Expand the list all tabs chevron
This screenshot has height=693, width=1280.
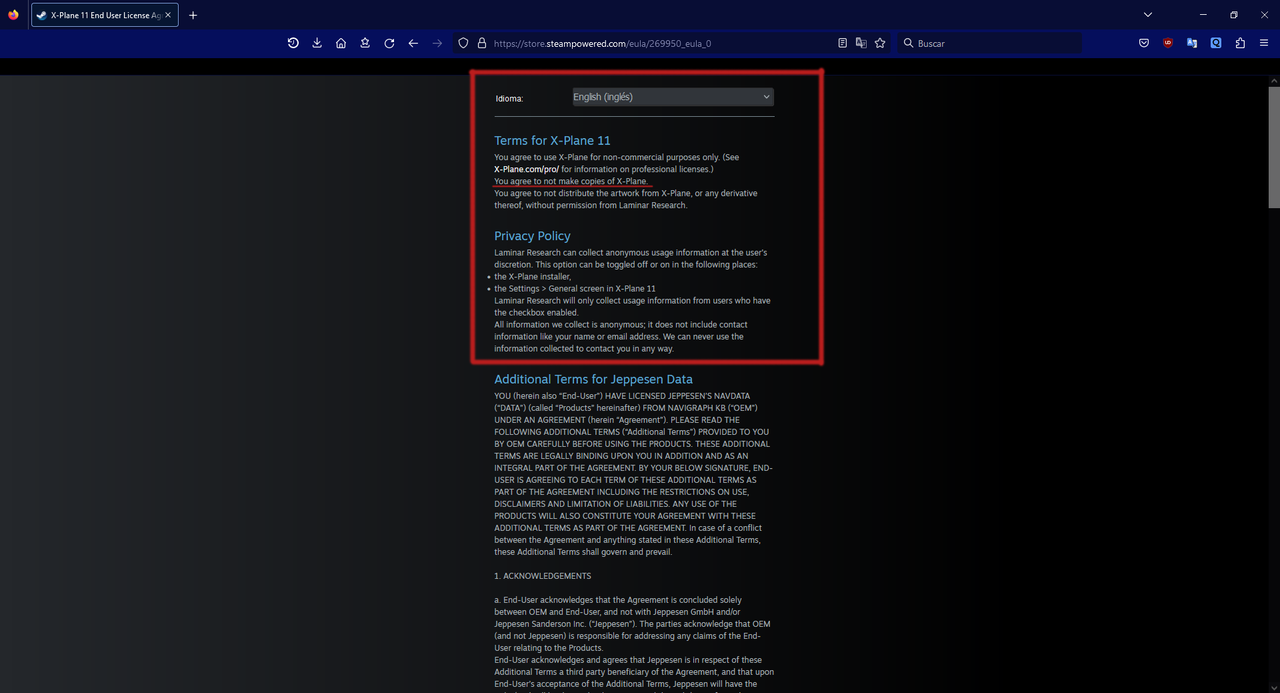1147,15
